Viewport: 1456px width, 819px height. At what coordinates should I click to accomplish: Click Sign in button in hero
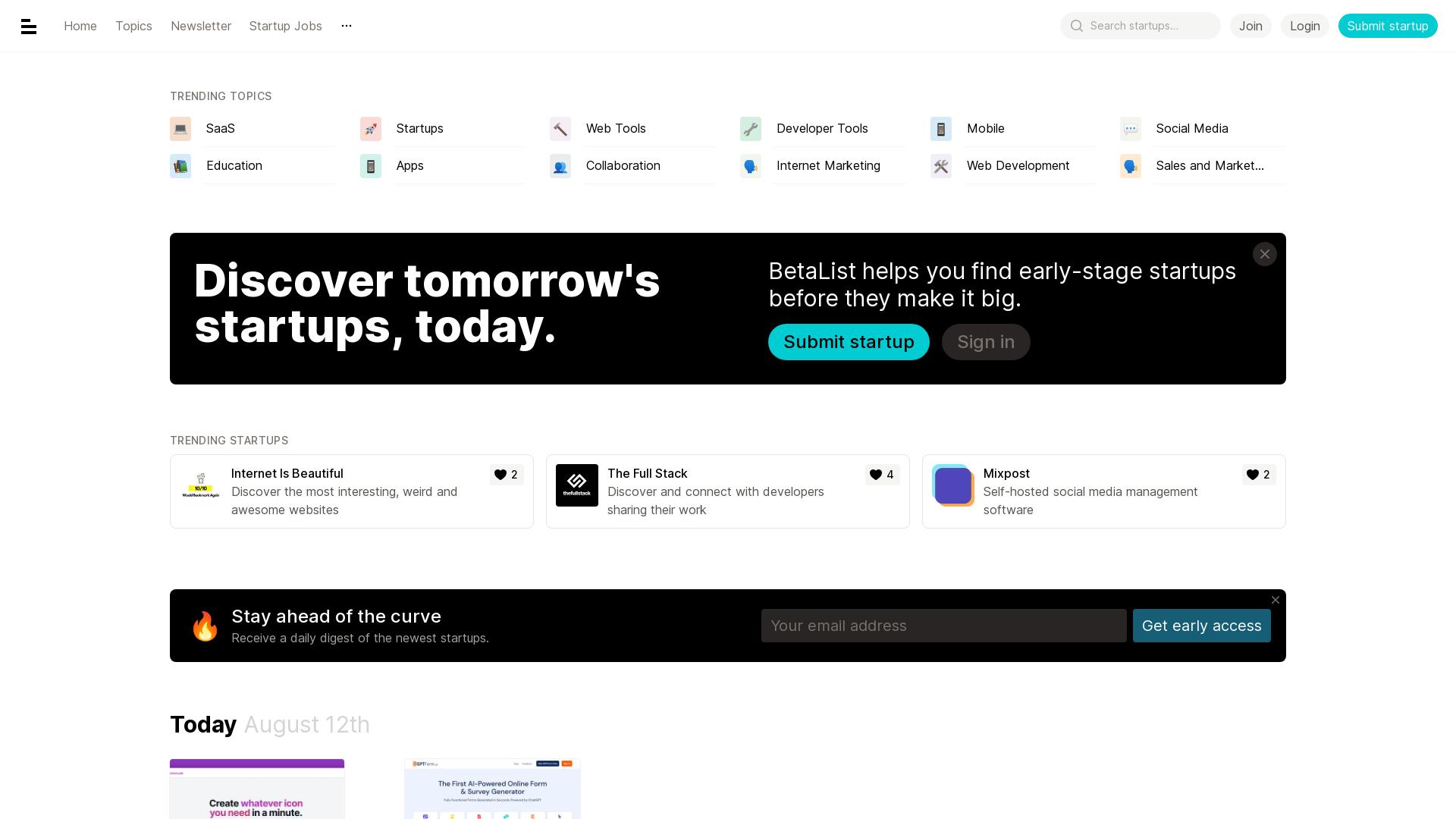click(x=986, y=341)
